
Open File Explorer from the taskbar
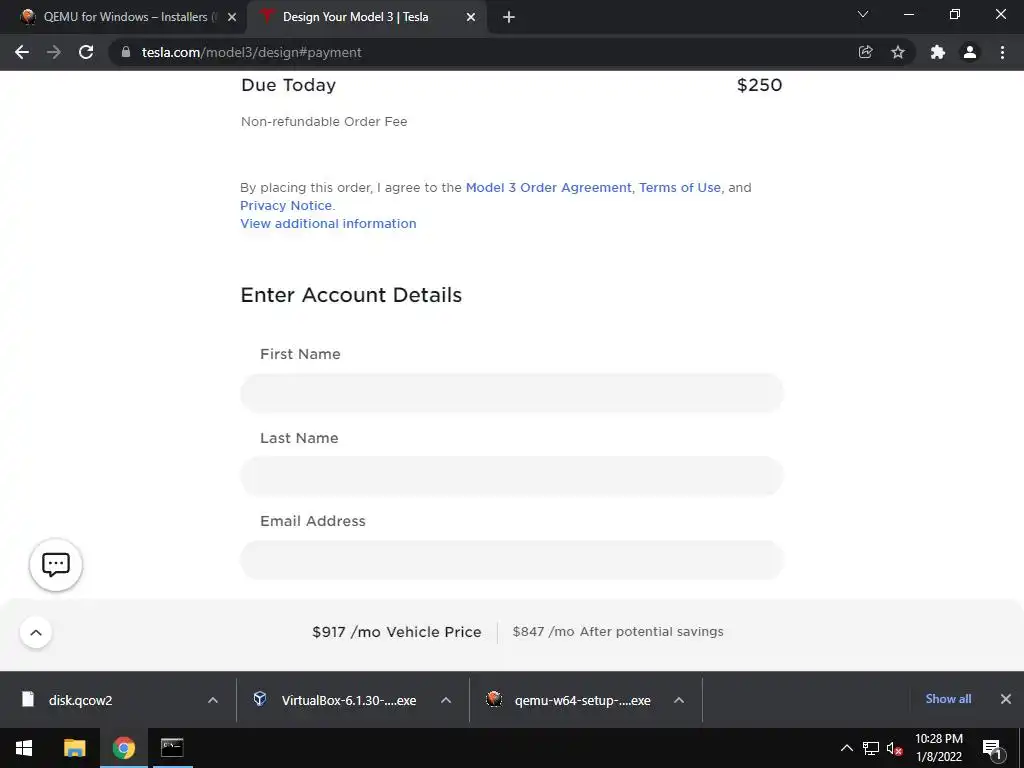coord(74,748)
